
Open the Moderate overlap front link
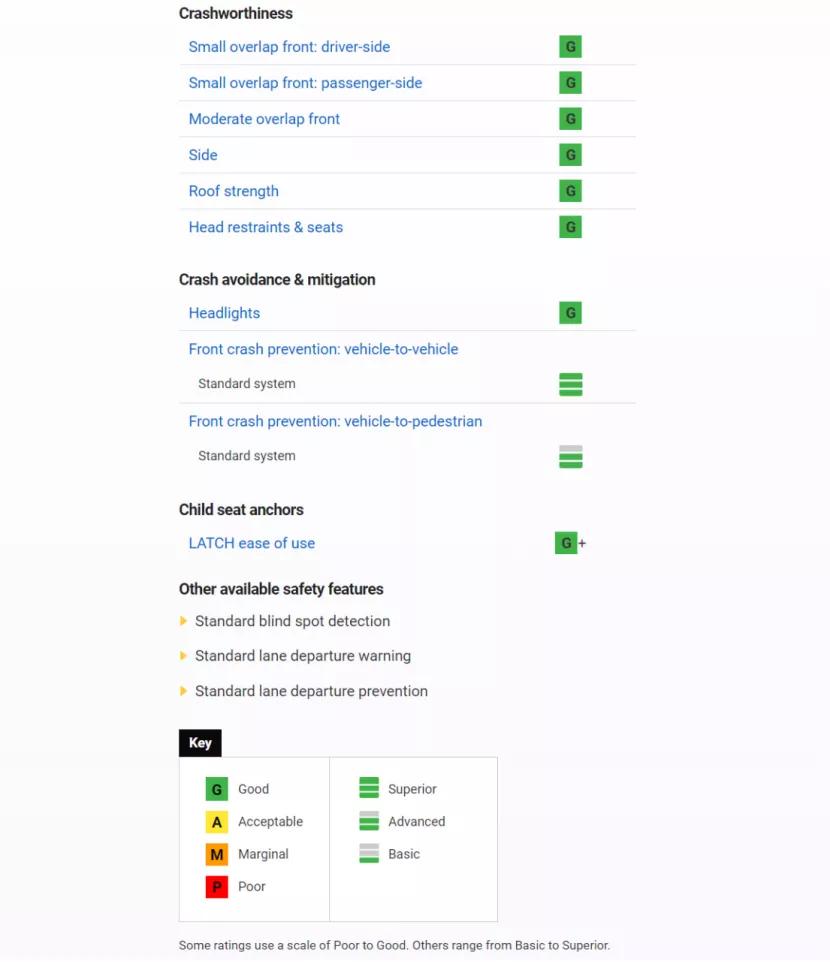[264, 119]
